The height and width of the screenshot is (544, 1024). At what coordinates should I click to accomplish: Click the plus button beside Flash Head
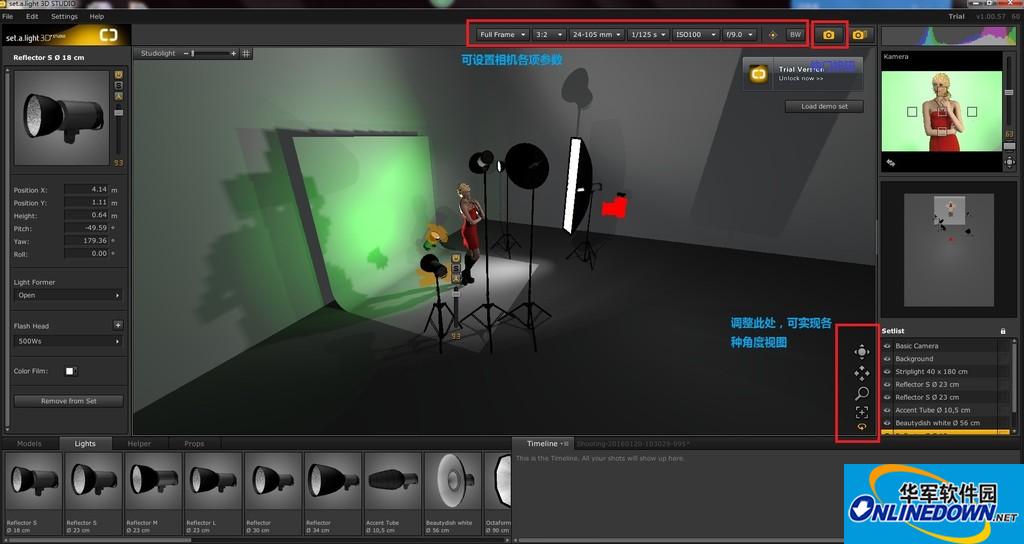118,325
